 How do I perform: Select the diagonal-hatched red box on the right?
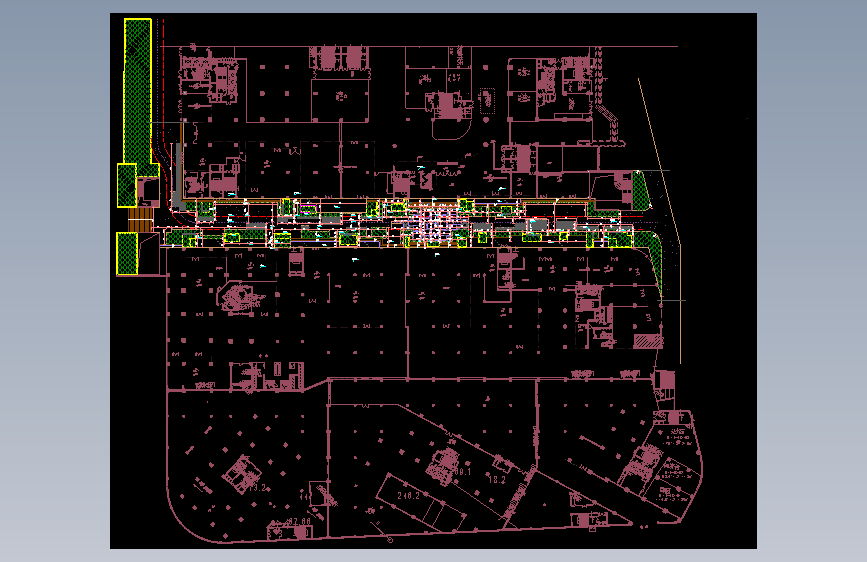[x=647, y=341]
